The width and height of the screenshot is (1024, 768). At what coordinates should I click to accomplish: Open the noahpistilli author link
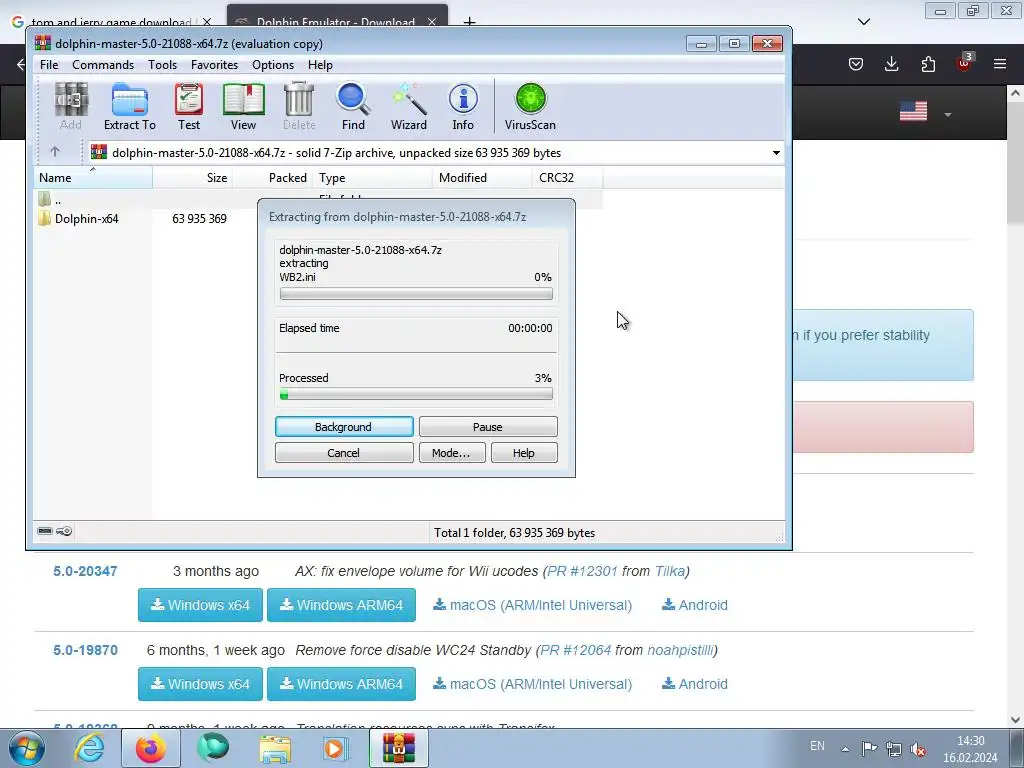click(680, 650)
